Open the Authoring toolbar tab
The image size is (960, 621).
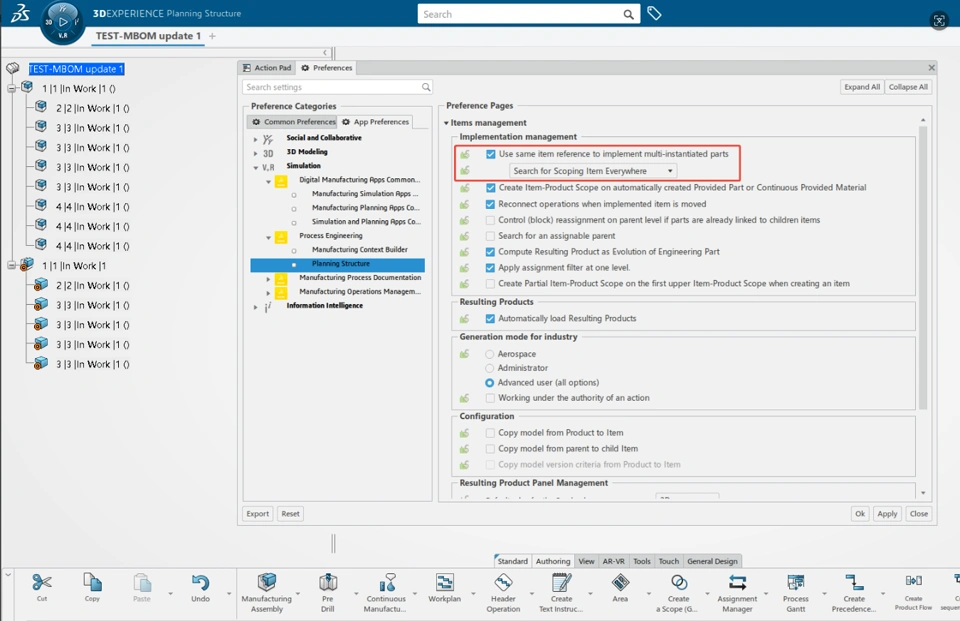[552, 561]
